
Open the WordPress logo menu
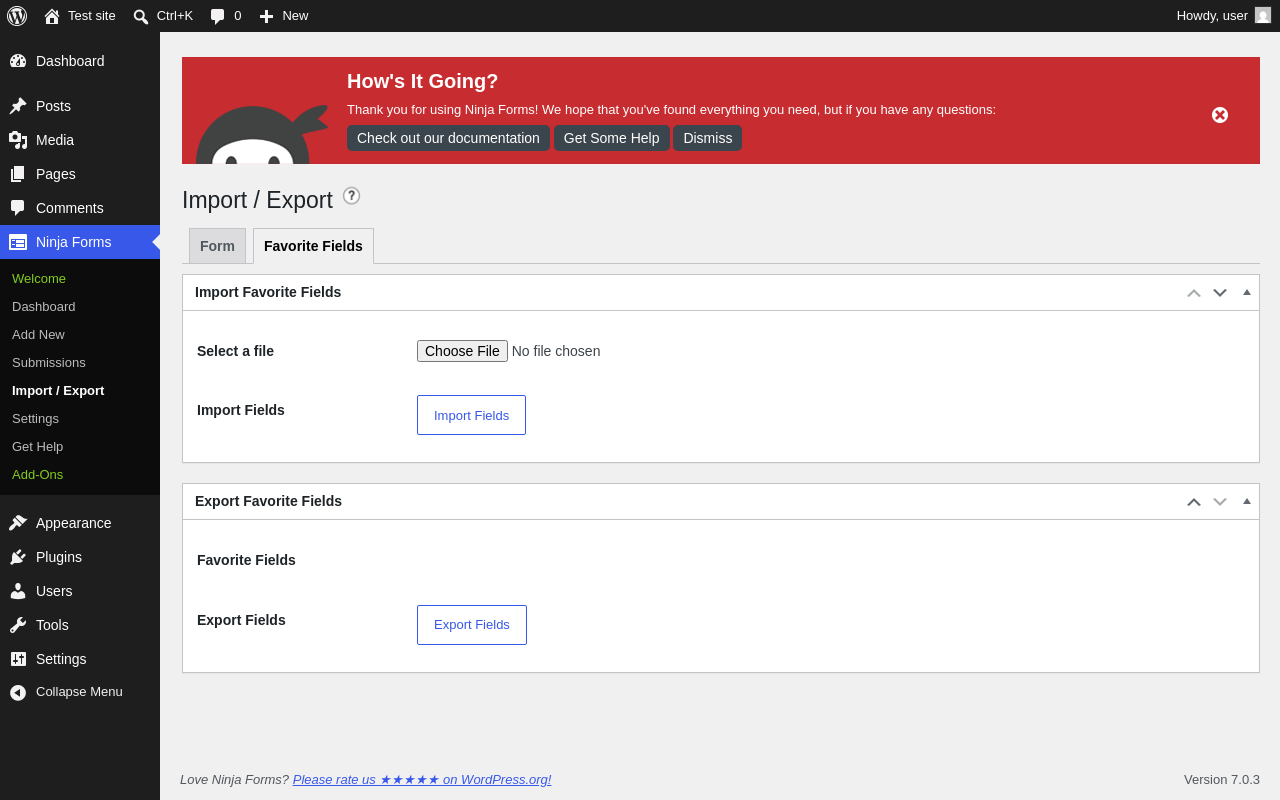(17, 16)
